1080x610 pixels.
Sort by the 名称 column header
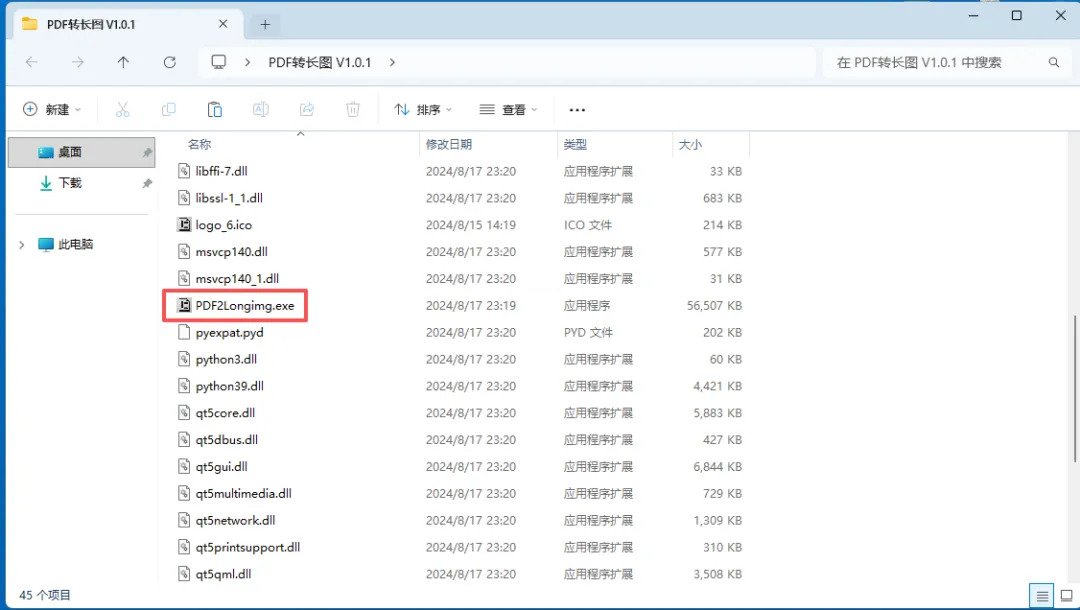[199, 144]
